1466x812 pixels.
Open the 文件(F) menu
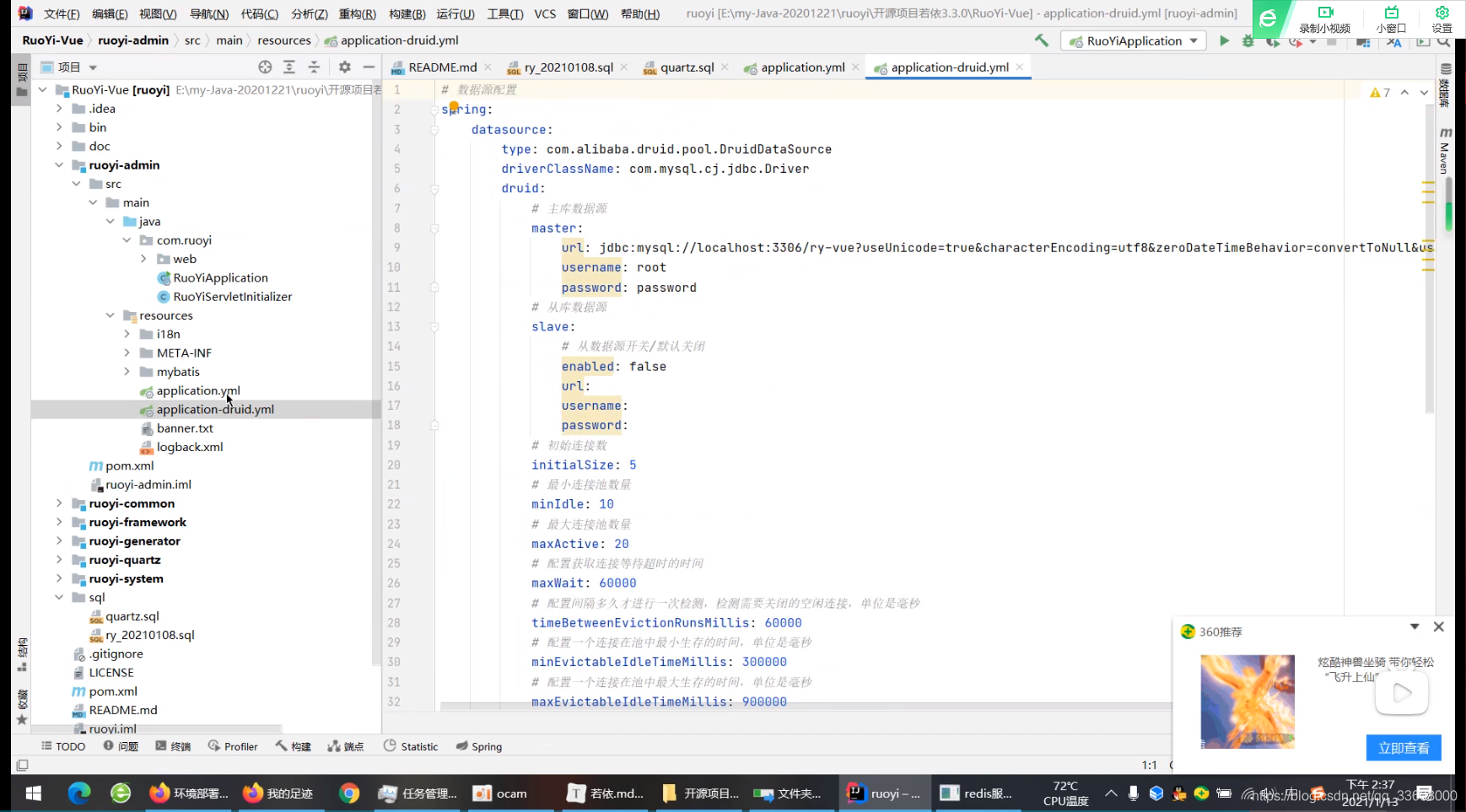click(x=62, y=13)
